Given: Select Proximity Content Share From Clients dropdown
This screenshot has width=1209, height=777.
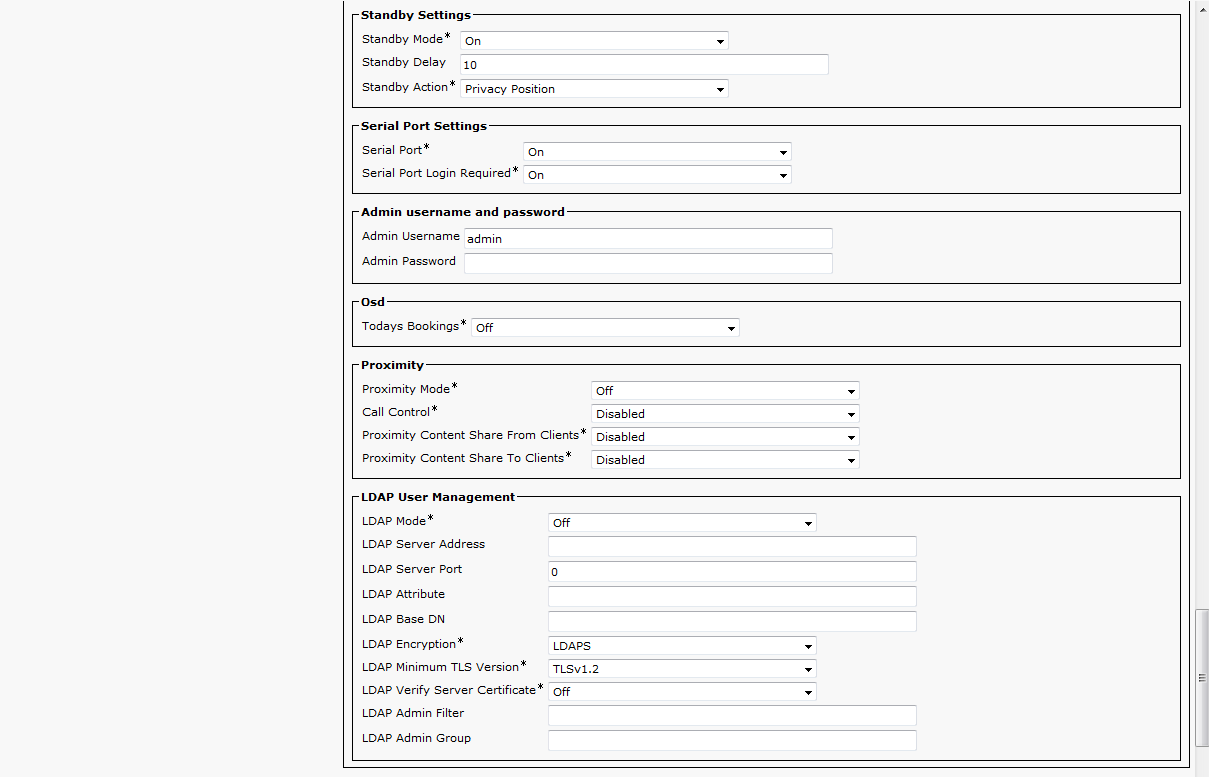Looking at the screenshot, I should 725,437.
